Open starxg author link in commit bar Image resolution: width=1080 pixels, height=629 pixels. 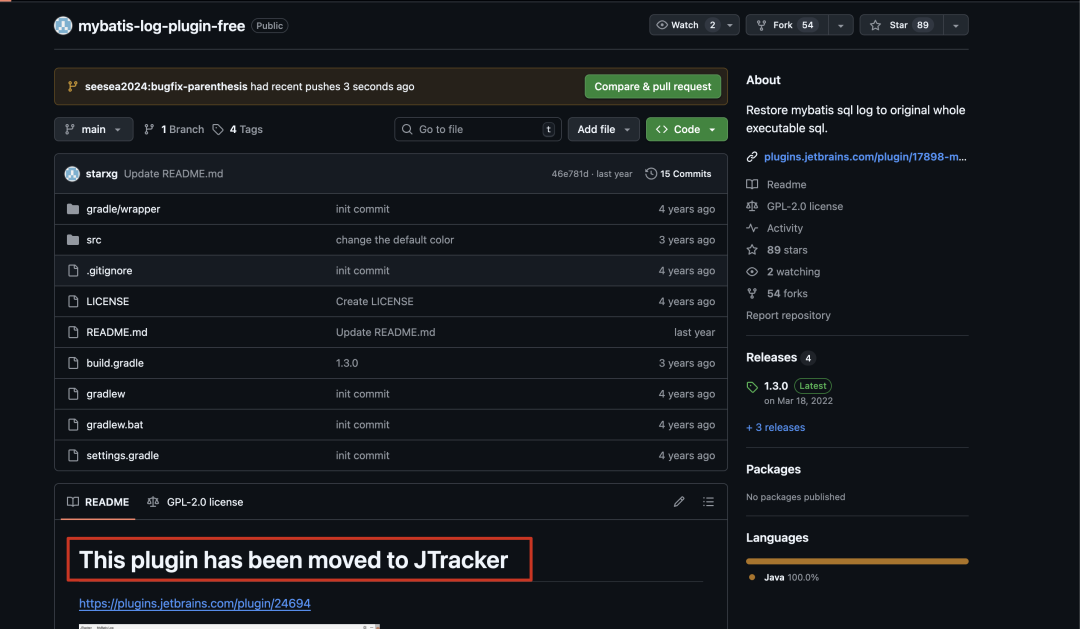[x=101, y=174]
